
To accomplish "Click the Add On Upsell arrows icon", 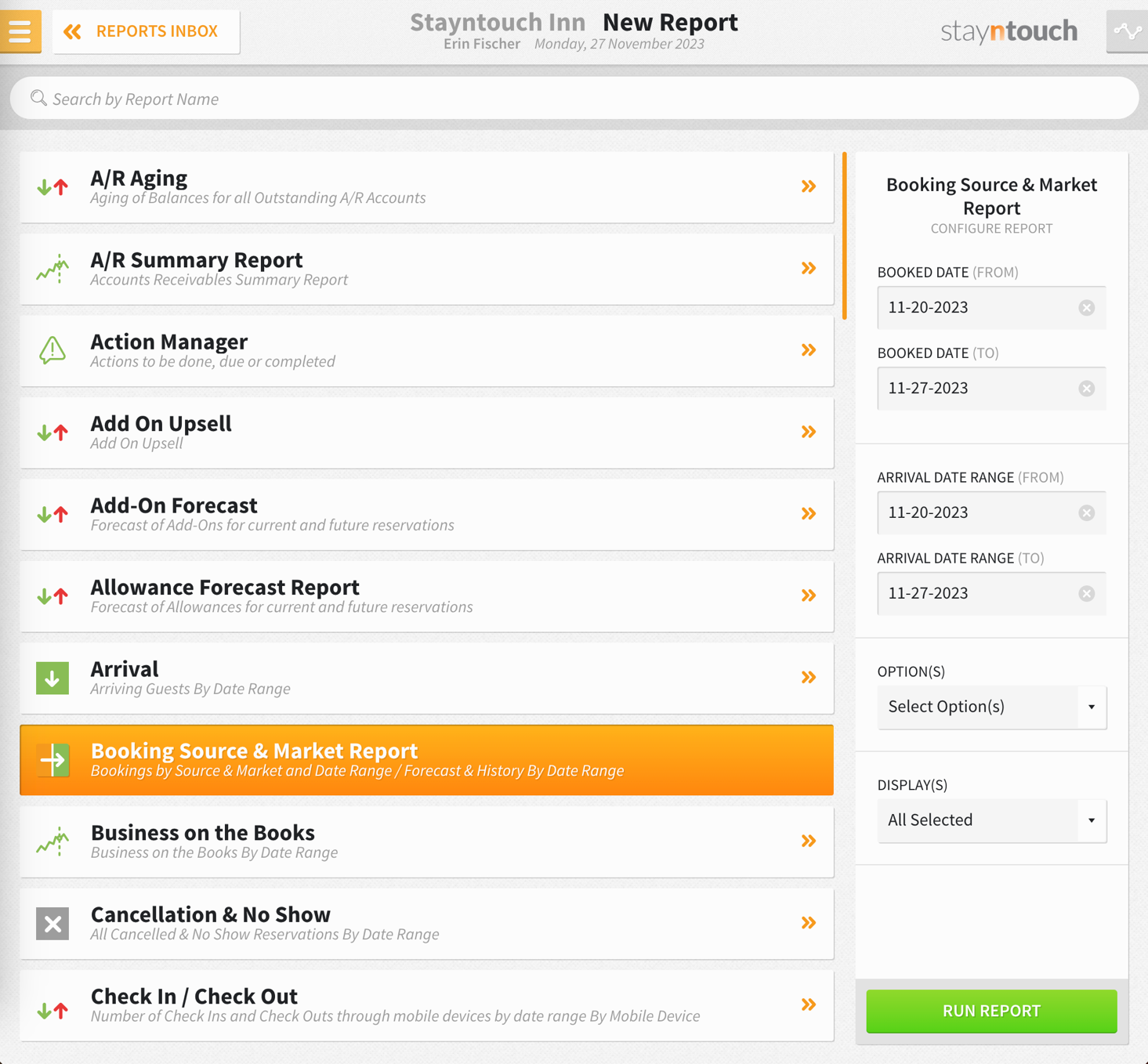I will coord(53,432).
